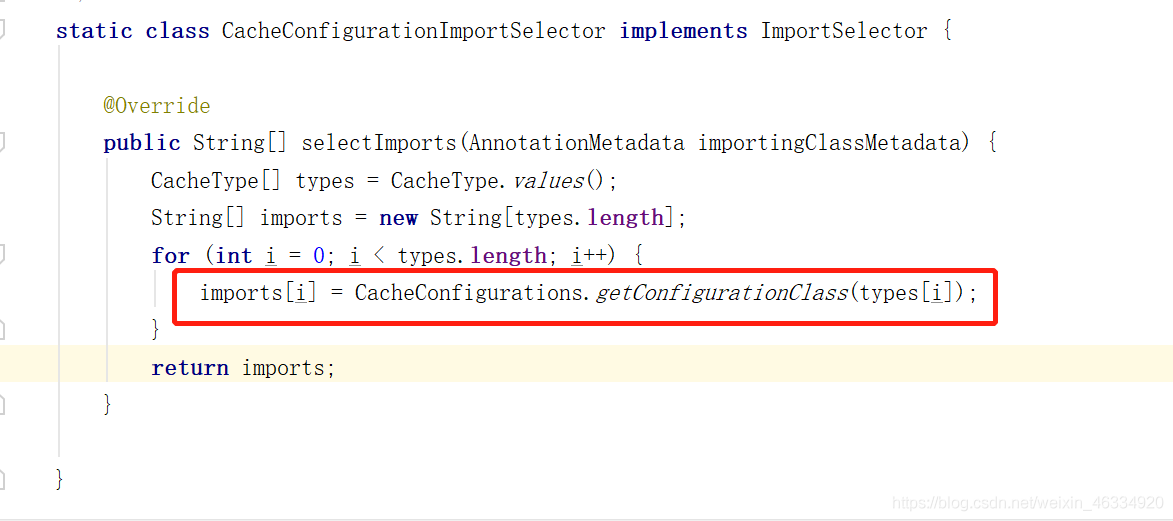Click the 'implements' keyword

click(683, 31)
